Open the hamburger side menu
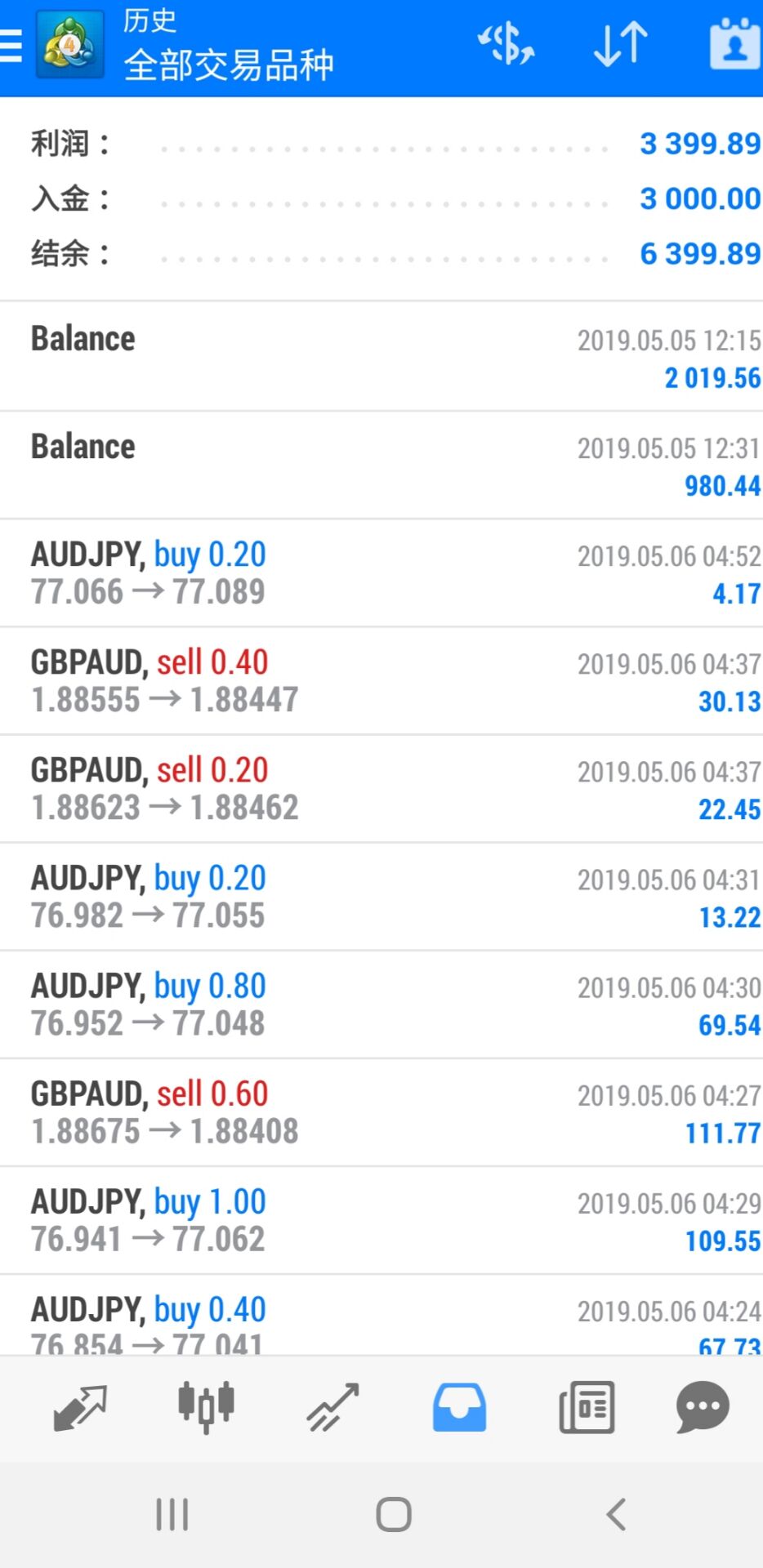 [x=11, y=46]
